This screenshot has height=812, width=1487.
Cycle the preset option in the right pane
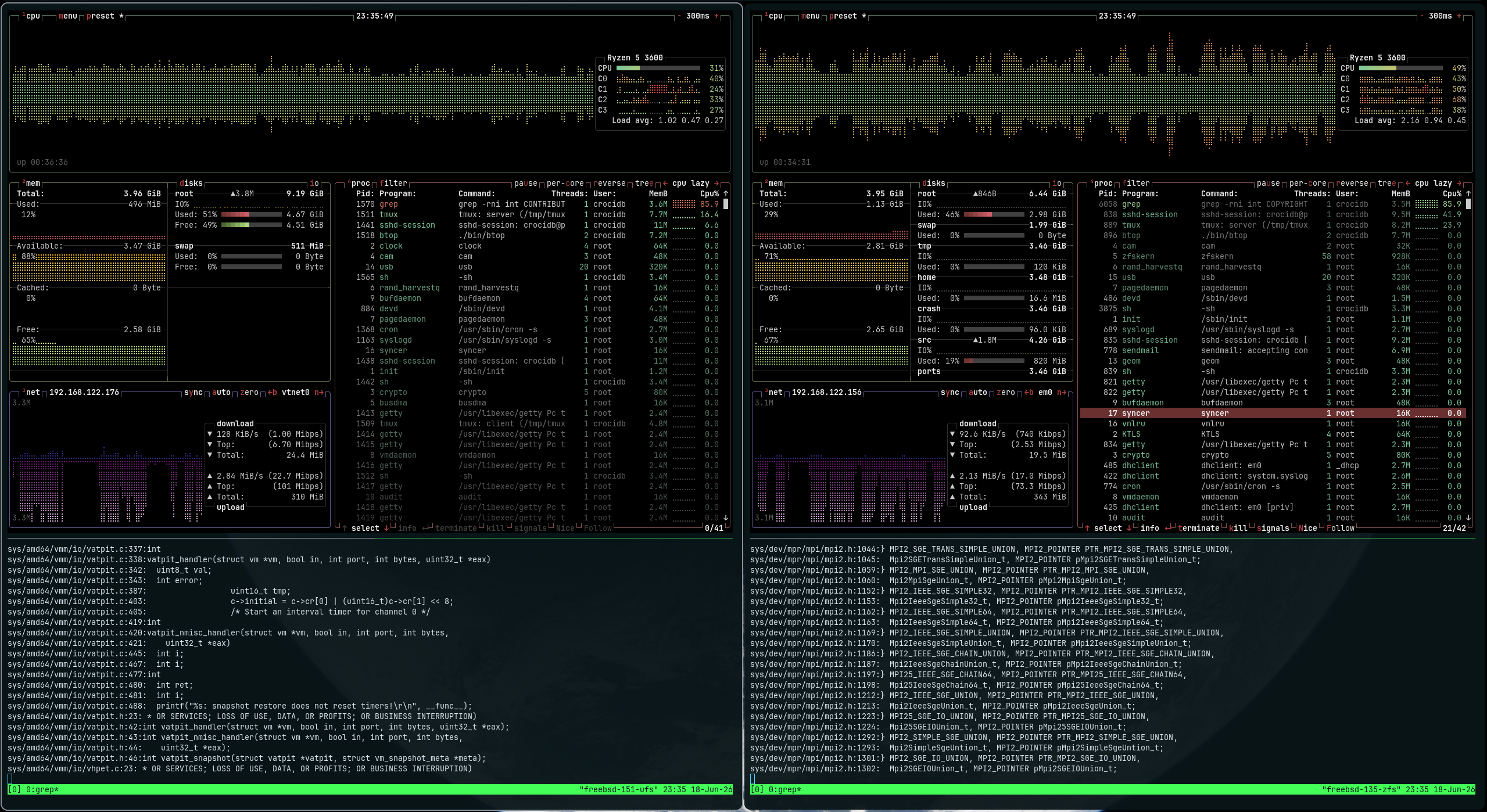[x=847, y=16]
